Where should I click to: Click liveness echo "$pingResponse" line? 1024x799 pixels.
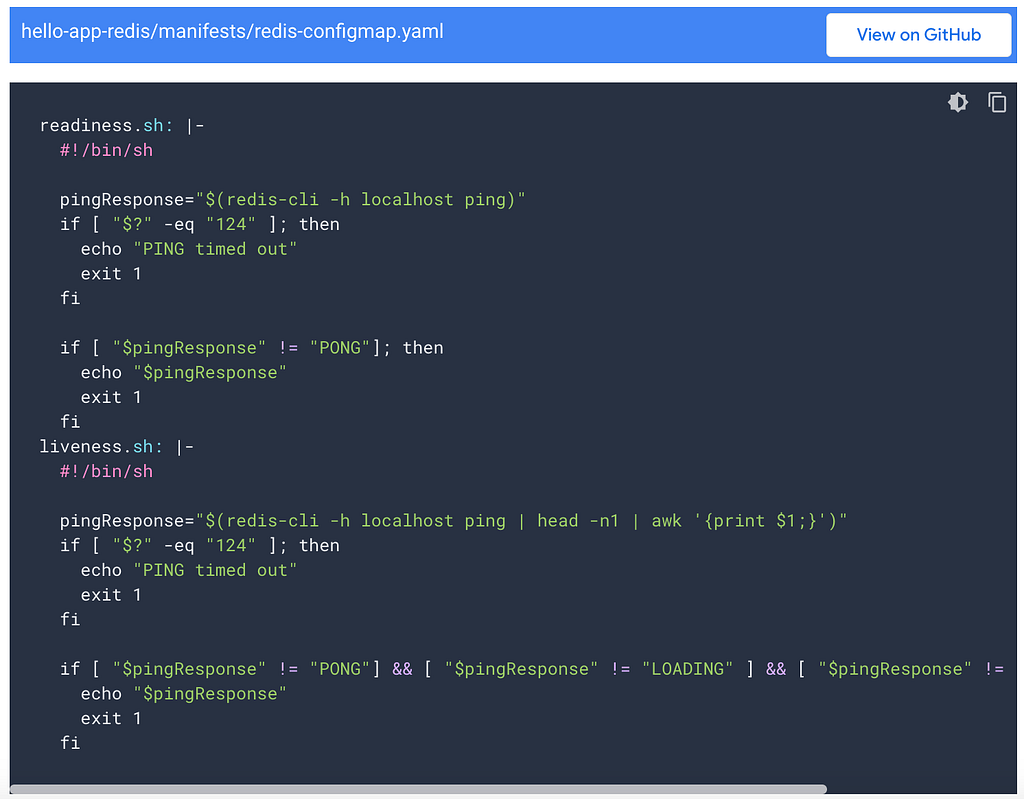184,694
